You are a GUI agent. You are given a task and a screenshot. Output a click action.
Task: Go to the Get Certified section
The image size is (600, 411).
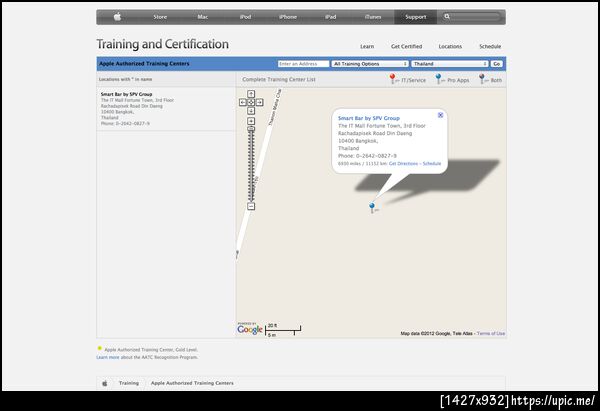(x=406, y=46)
